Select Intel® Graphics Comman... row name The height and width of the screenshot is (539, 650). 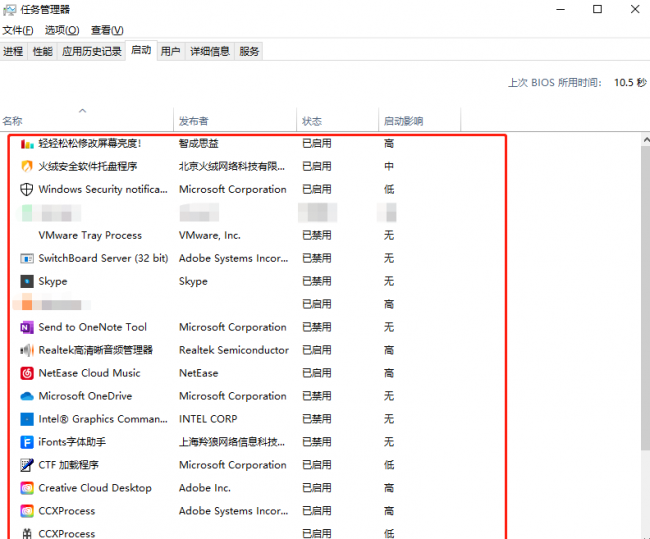tap(103, 419)
